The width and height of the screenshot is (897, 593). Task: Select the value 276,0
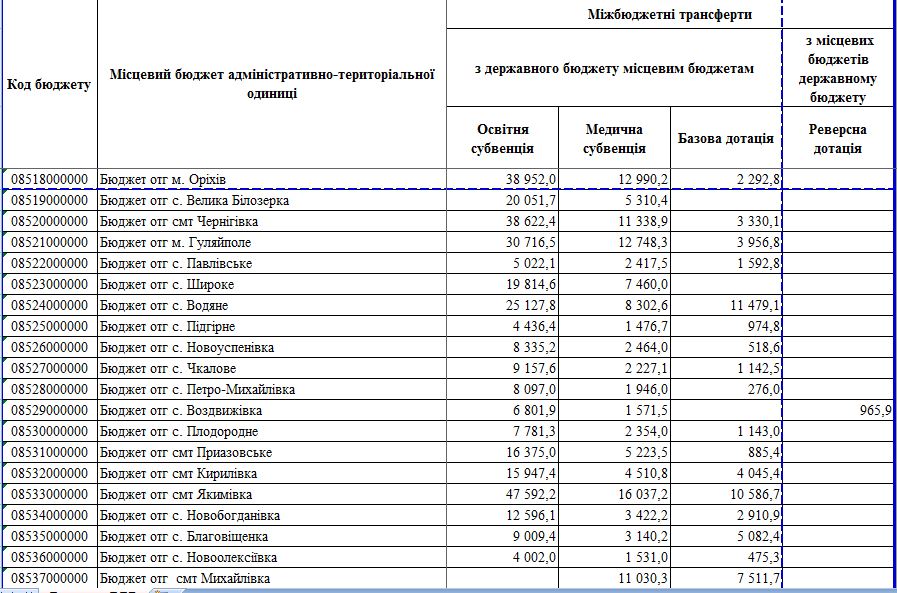726,389
